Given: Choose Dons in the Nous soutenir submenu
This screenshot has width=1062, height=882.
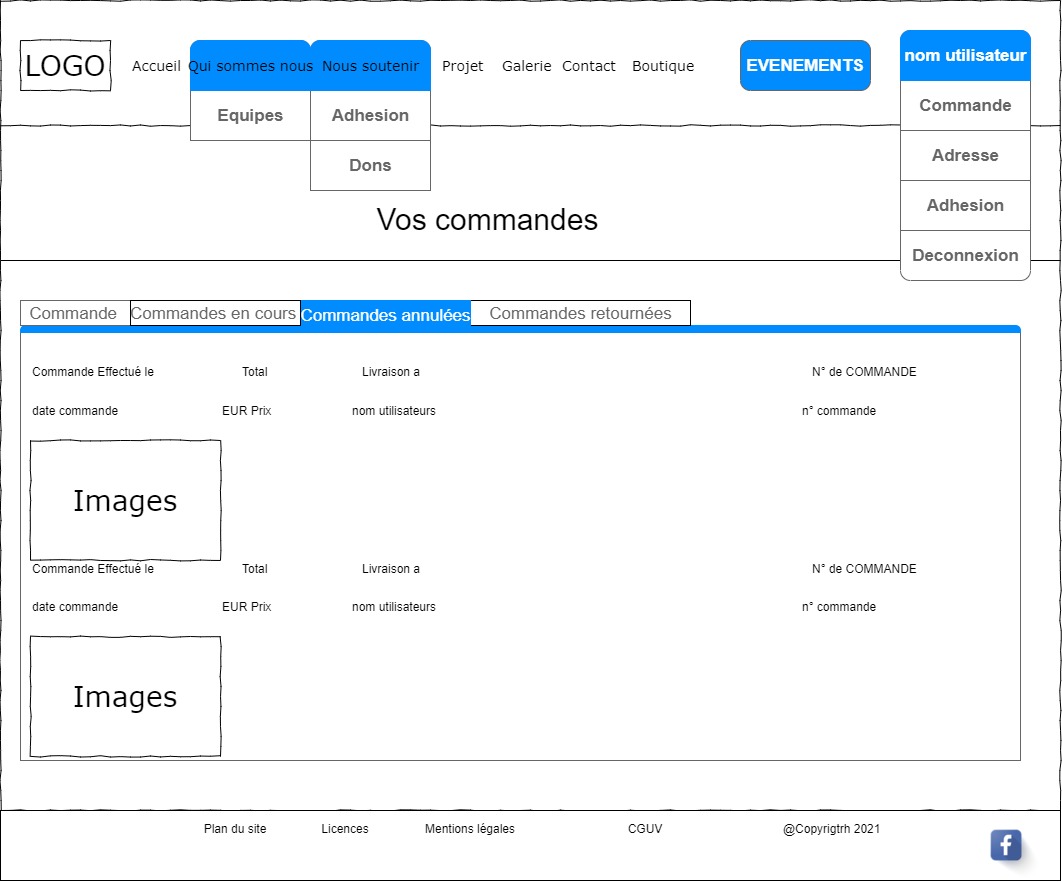Looking at the screenshot, I should 370,166.
